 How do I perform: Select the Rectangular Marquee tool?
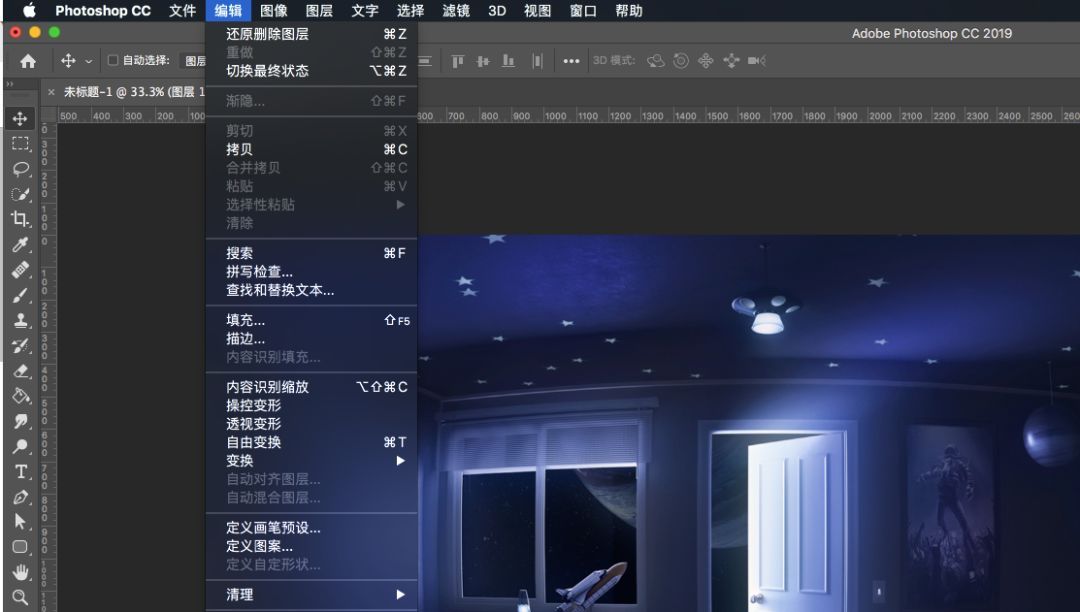click(x=21, y=142)
